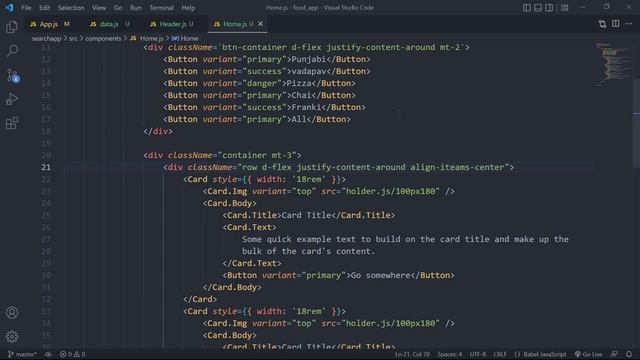Open the Help menu

188,8
